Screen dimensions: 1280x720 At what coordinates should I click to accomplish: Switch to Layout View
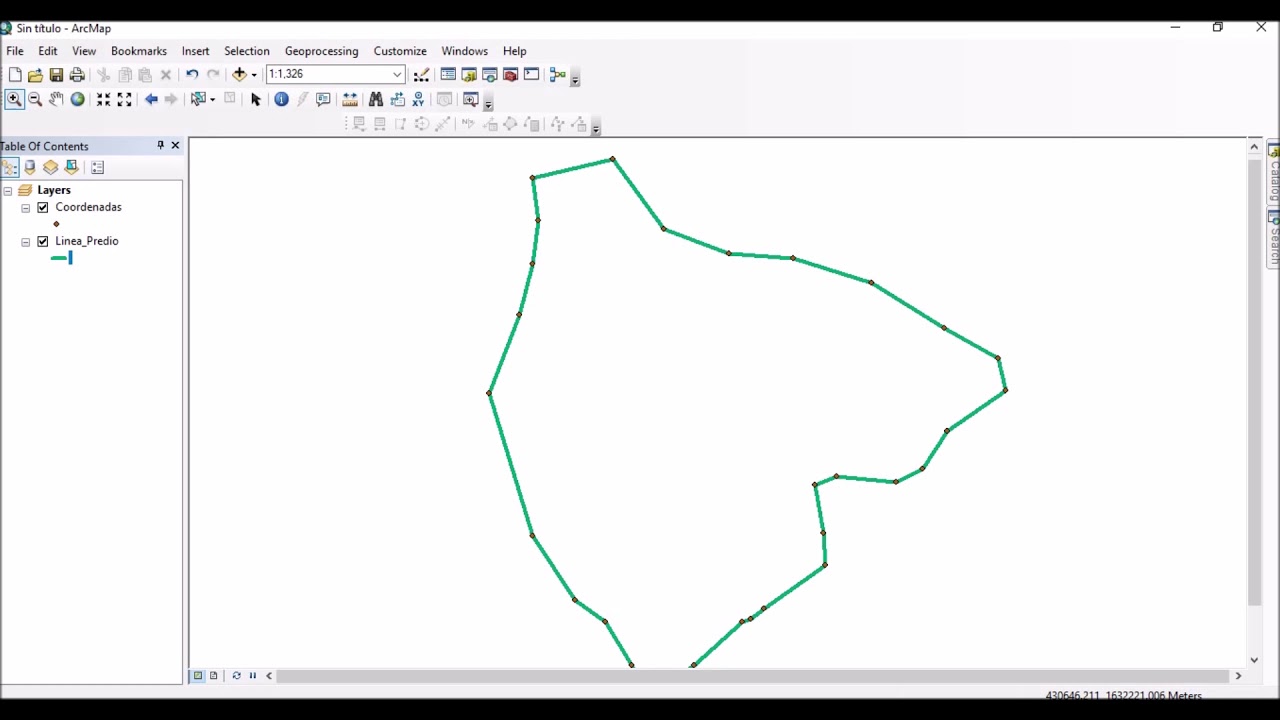[213, 676]
